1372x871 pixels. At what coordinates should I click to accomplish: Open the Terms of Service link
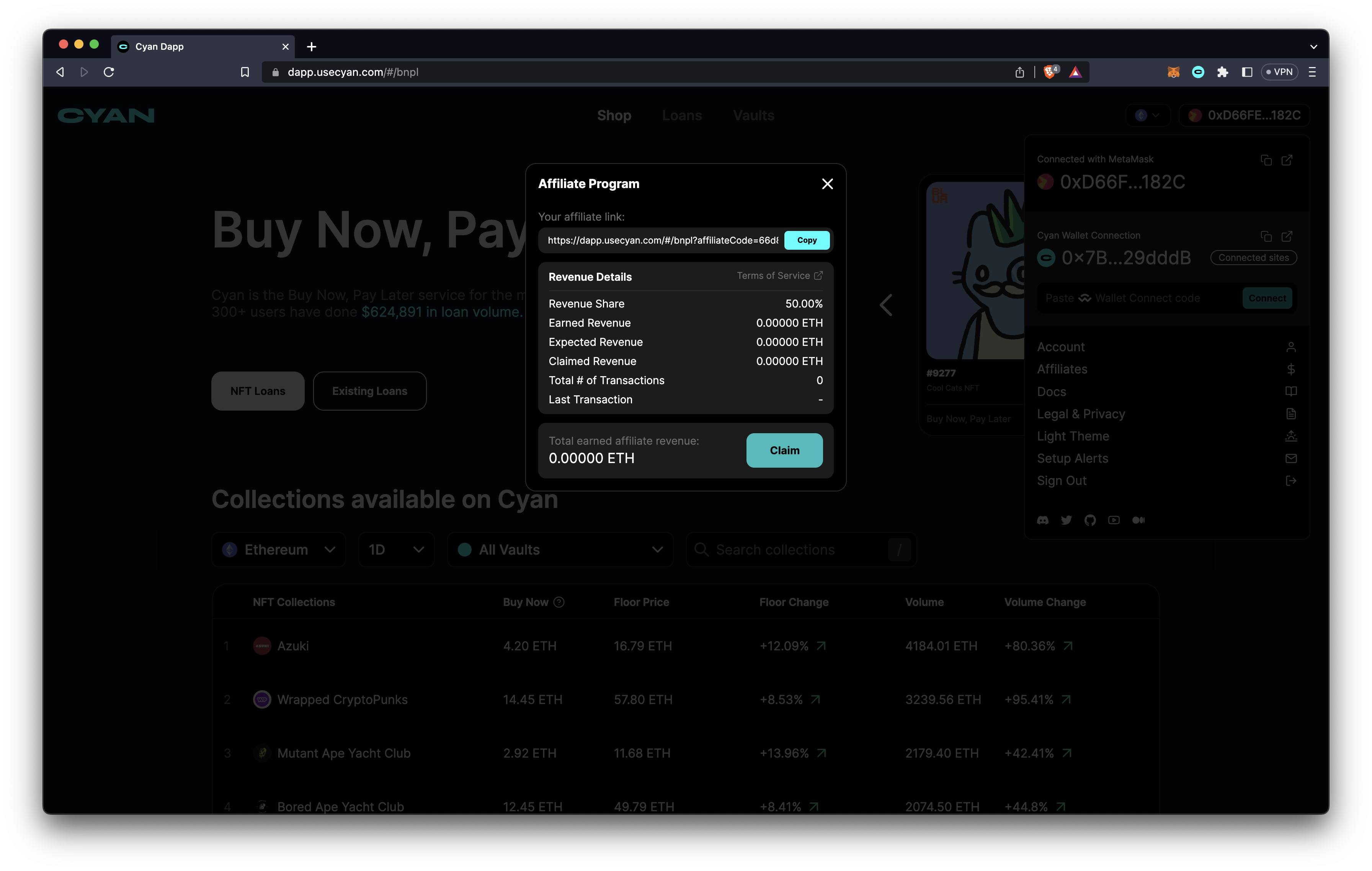[x=779, y=276]
